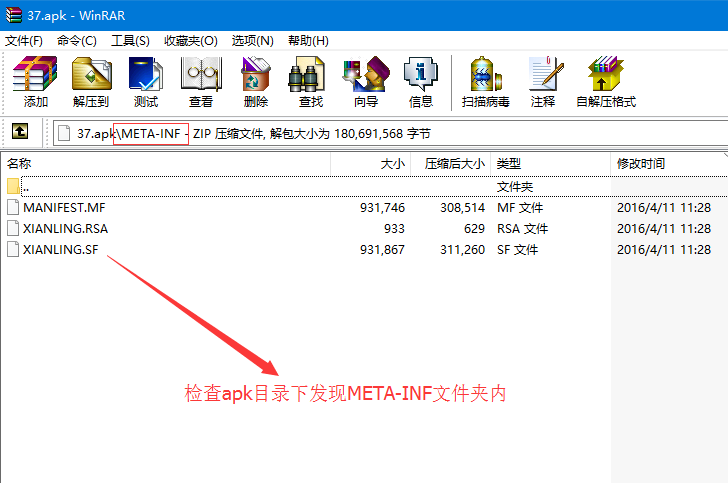The image size is (728, 483).
Task: Select the parent folder '..' icon
Action: point(13,186)
